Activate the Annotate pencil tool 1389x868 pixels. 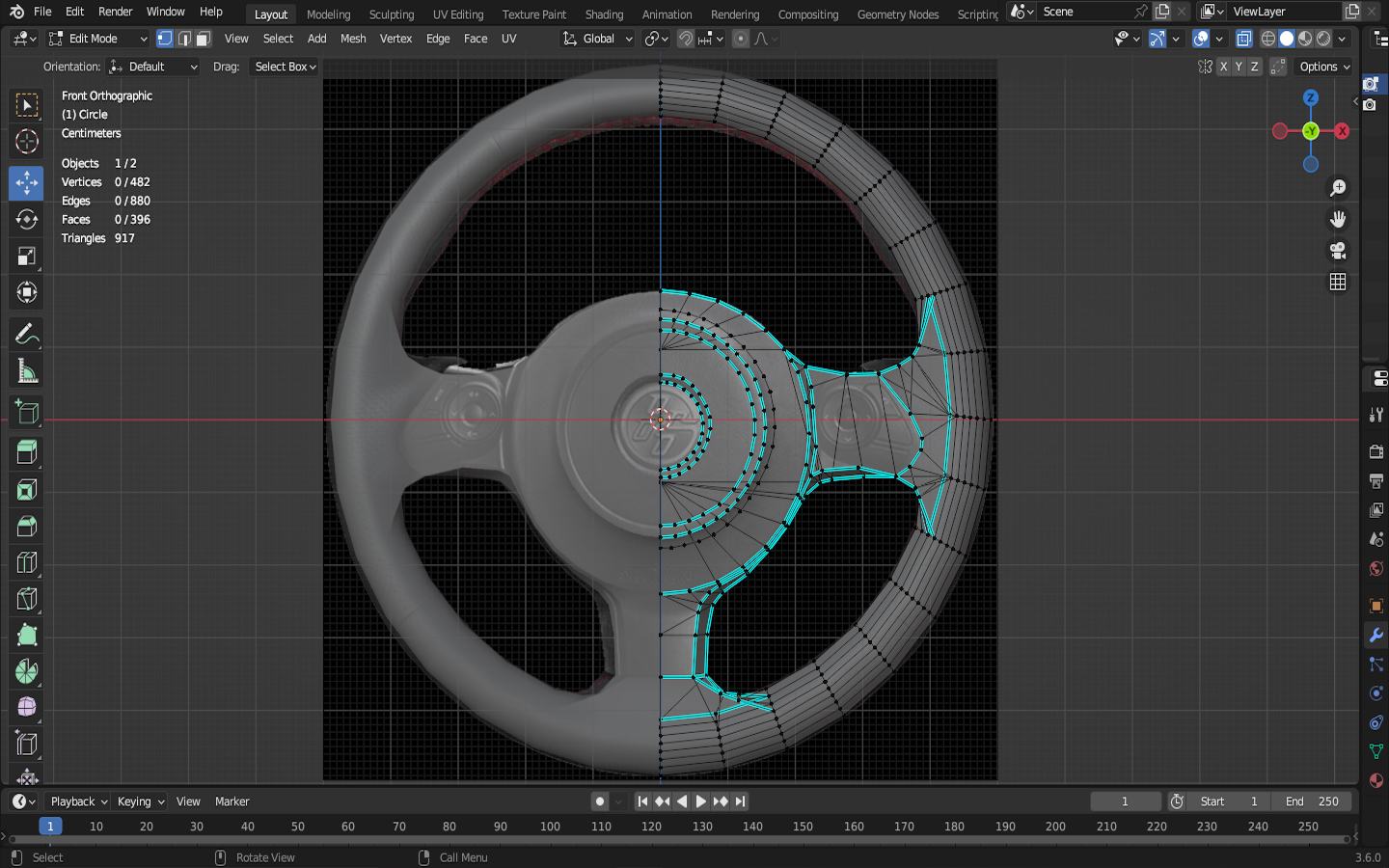pos(27,335)
